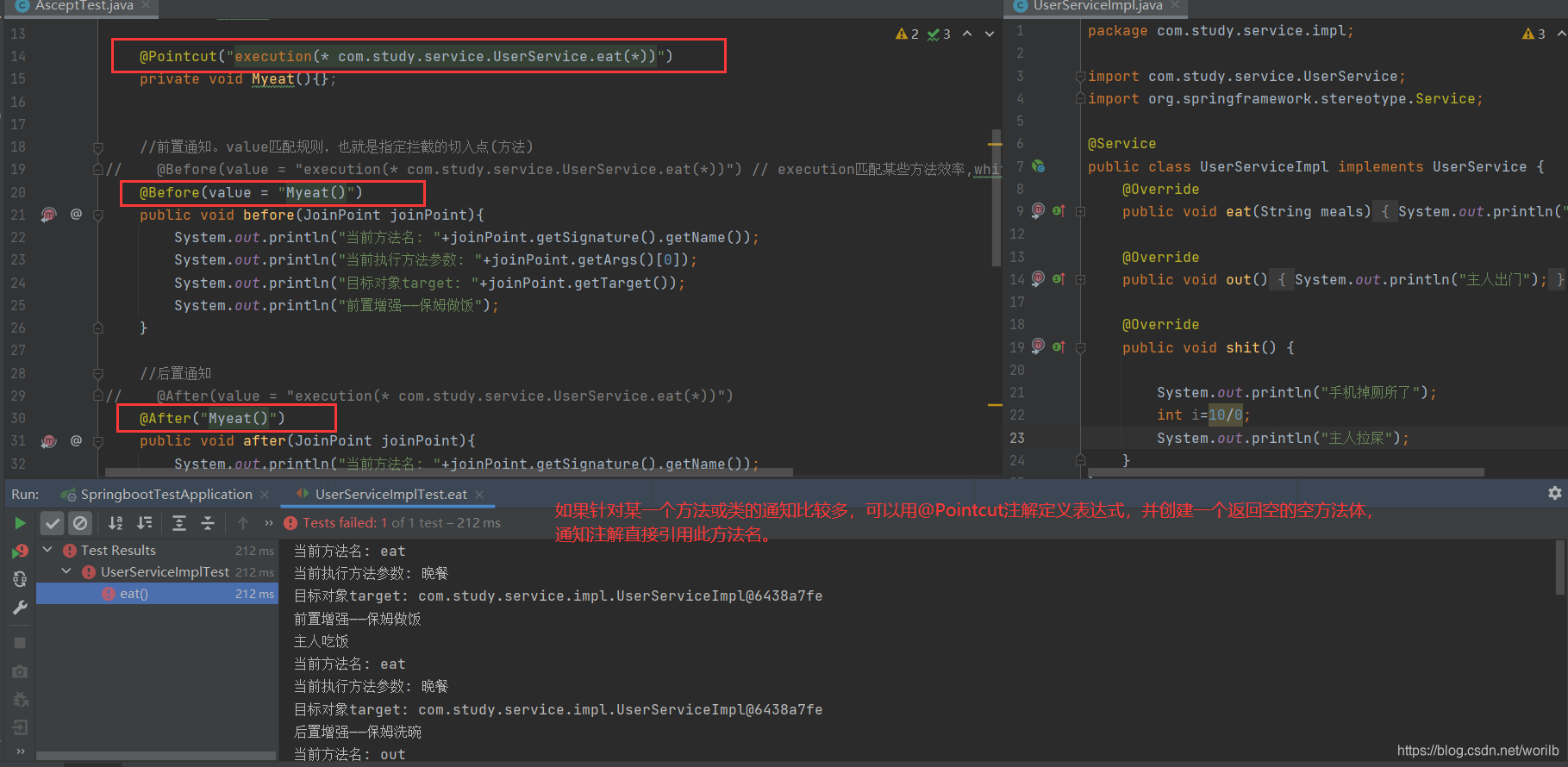The height and width of the screenshot is (767, 1568).
Task: Jump to previous highlighted problem in AsceptTest
Action: [x=967, y=34]
